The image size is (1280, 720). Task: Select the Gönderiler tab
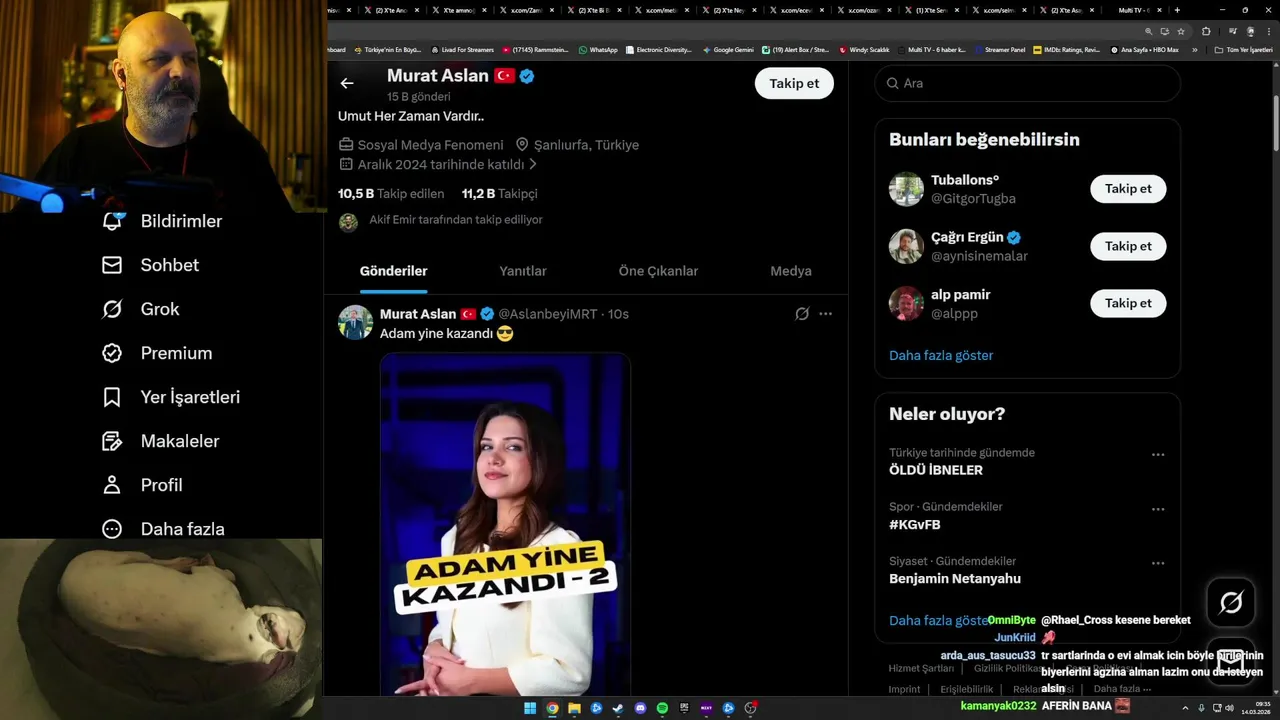pyautogui.click(x=393, y=271)
